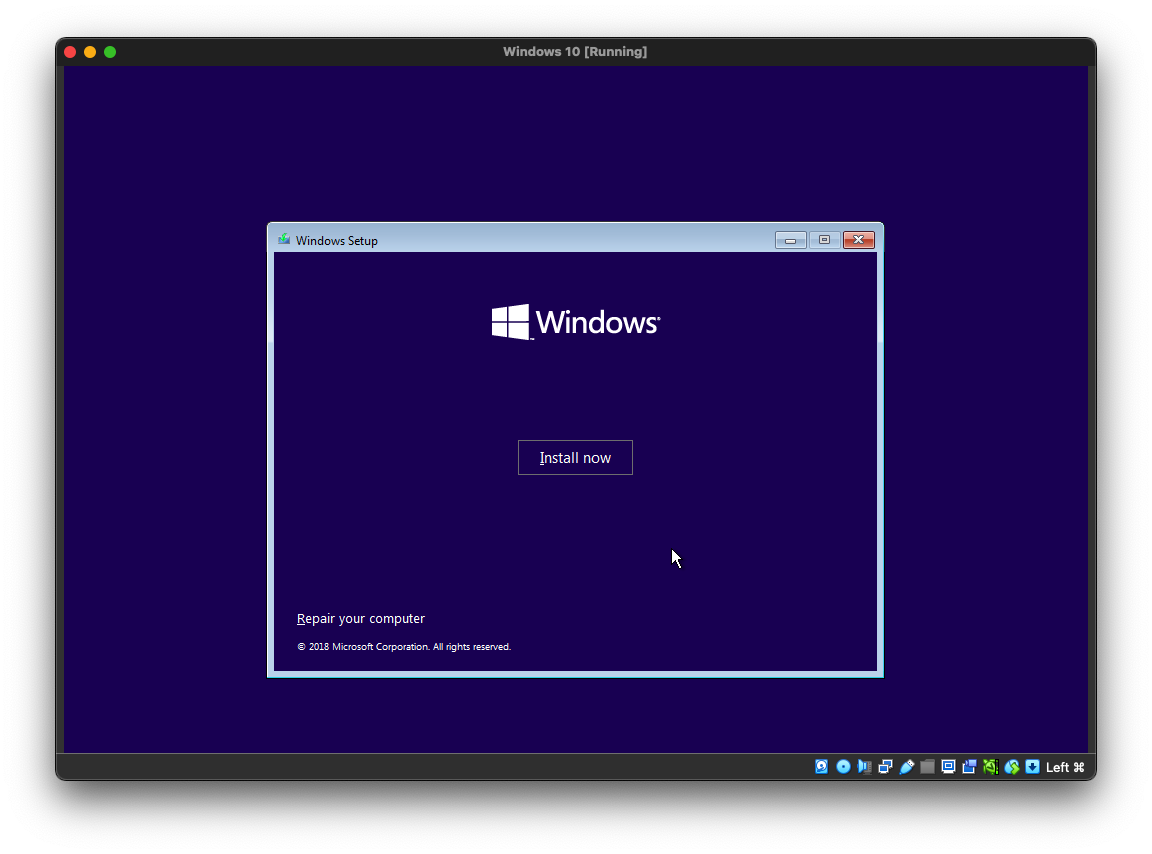Toggle the mouse integration indicator icon
This screenshot has height=854, width=1152.
click(x=1011, y=767)
